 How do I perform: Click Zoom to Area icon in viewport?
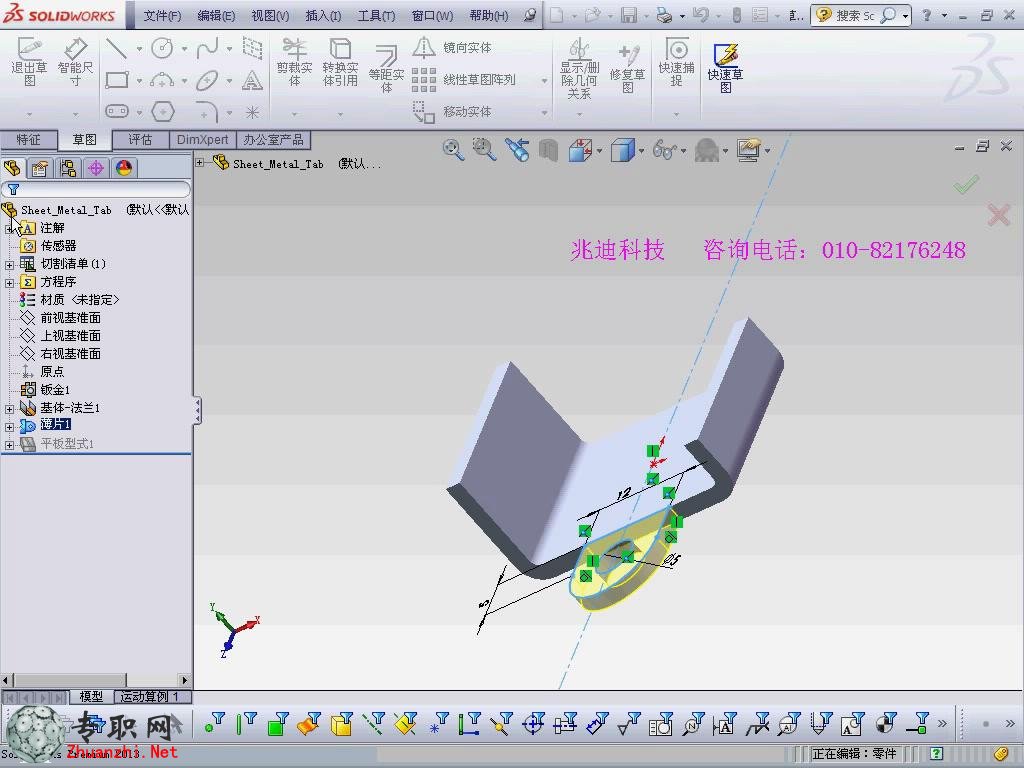[485, 150]
